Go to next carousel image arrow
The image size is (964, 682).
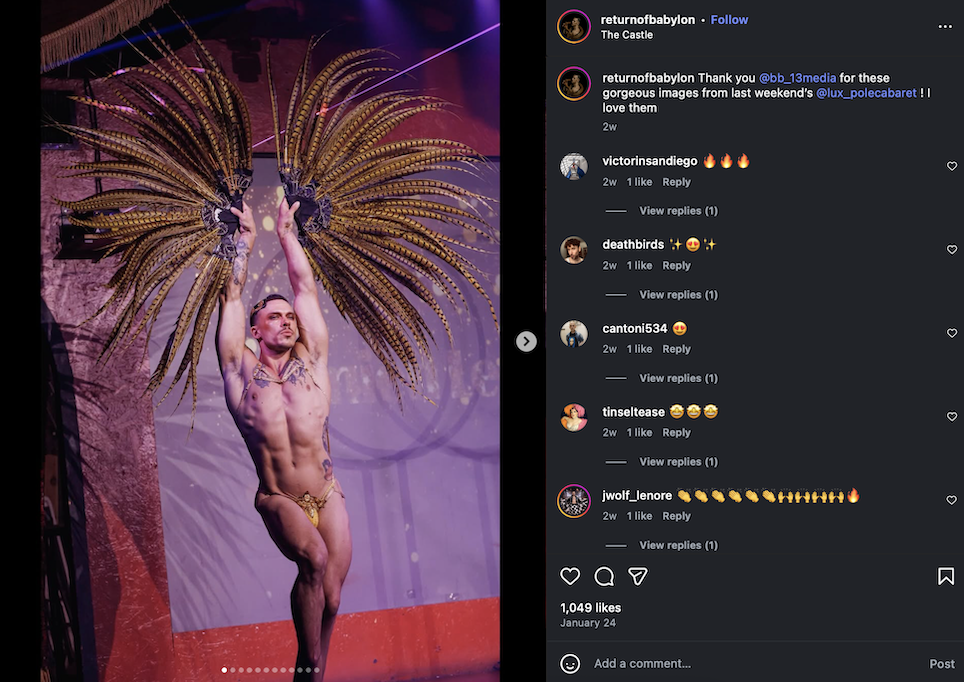click(526, 341)
